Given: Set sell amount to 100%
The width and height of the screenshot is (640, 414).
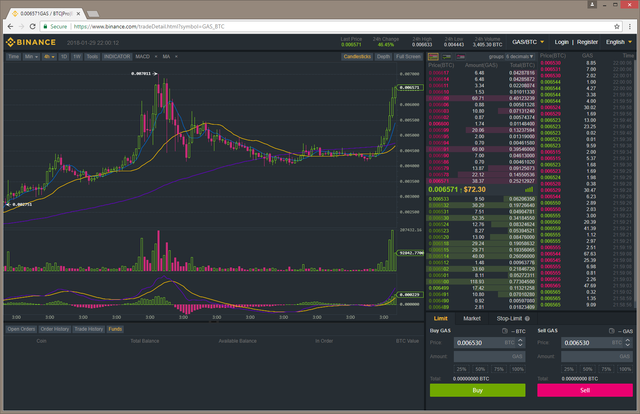Looking at the screenshot, I should point(625,369).
